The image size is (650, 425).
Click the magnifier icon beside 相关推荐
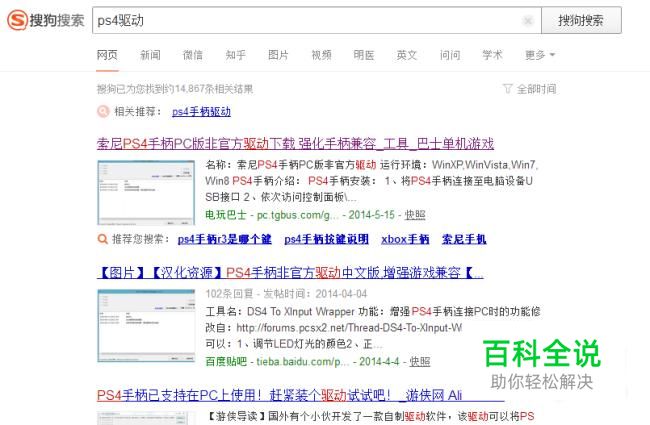tap(103, 111)
